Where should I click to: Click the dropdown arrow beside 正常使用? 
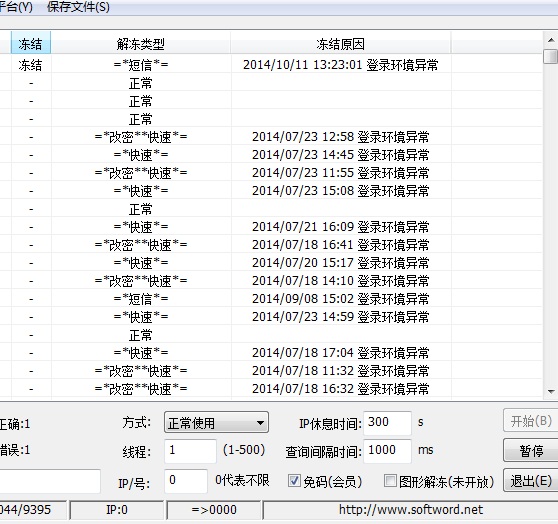(260, 423)
